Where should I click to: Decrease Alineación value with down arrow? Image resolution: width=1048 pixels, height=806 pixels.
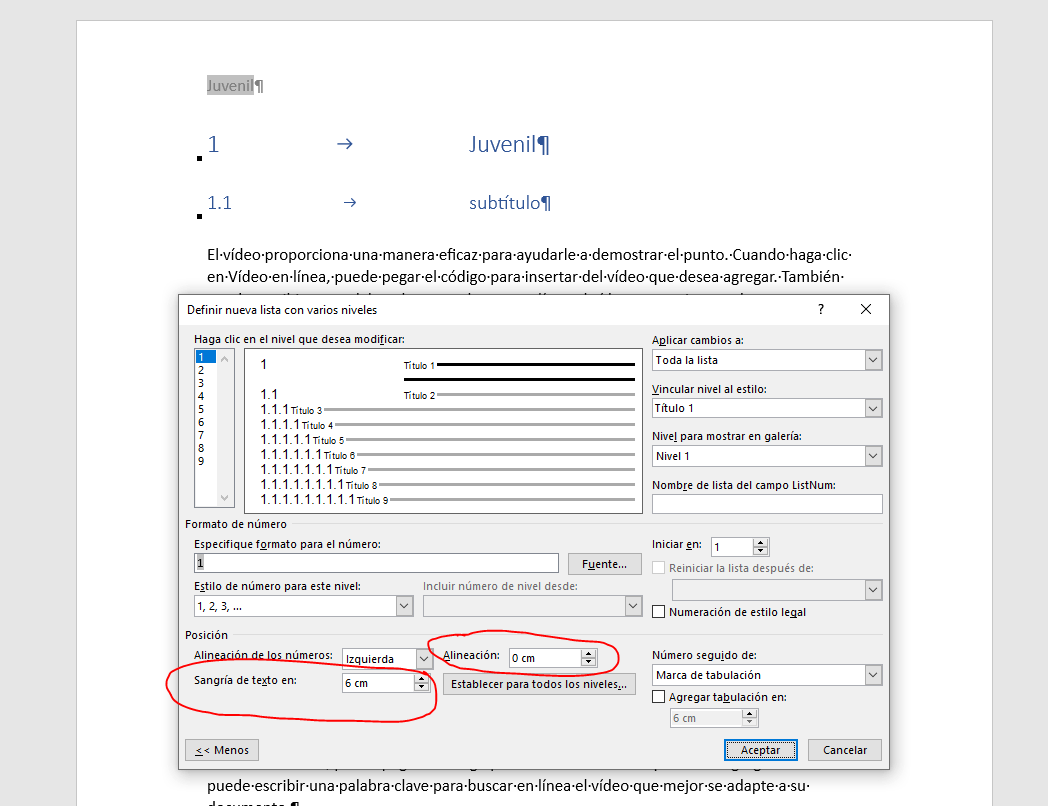[588, 662]
